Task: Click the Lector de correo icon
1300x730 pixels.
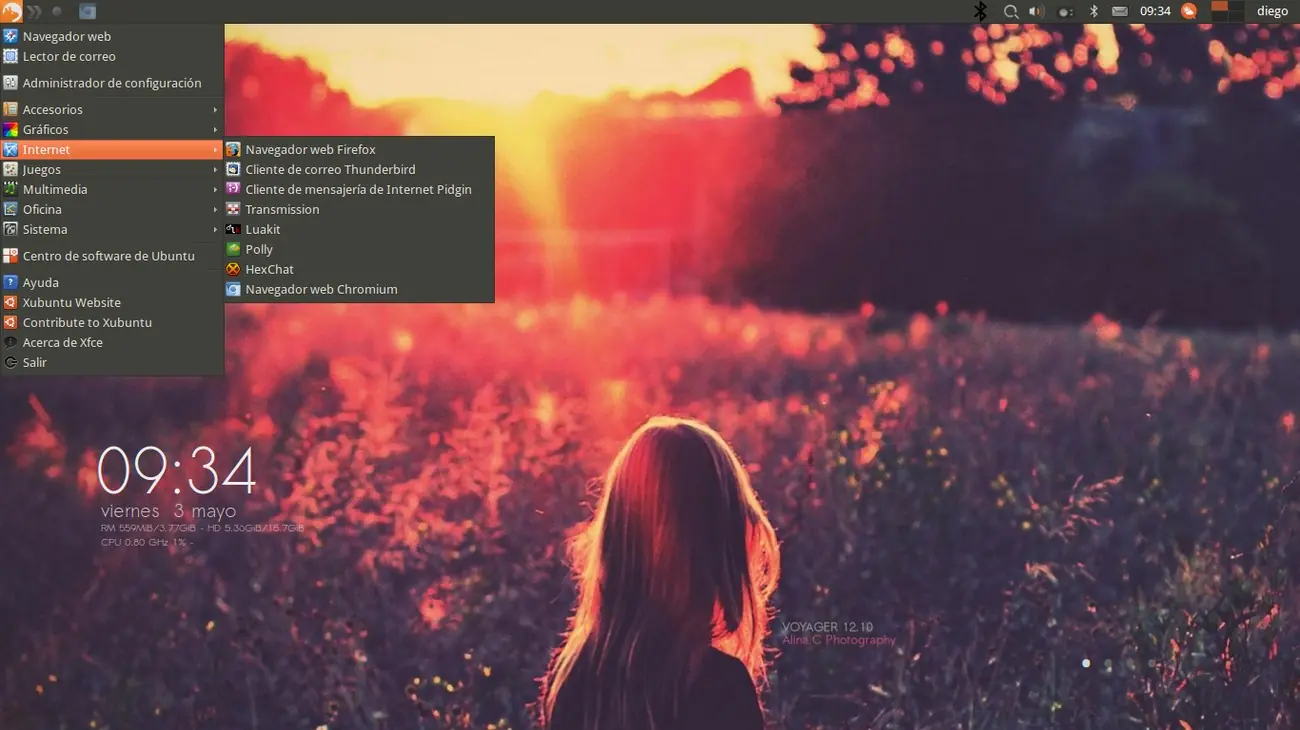Action: pos(11,56)
